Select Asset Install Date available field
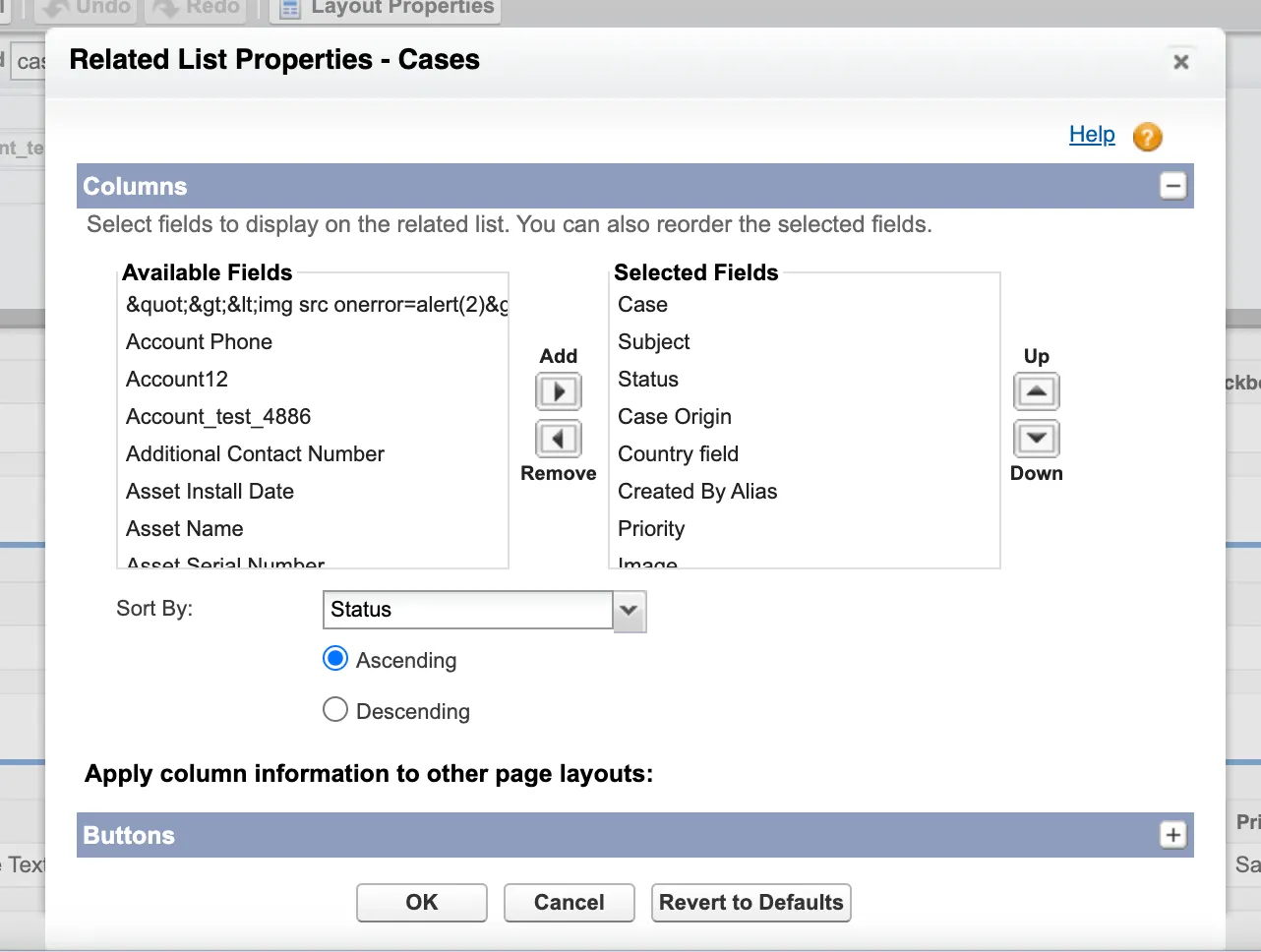The image size is (1261, 952). (x=210, y=492)
